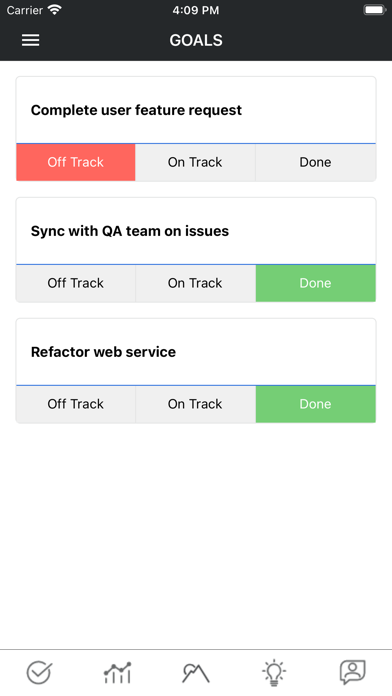Open the chart statistics tab icon

tap(117, 672)
